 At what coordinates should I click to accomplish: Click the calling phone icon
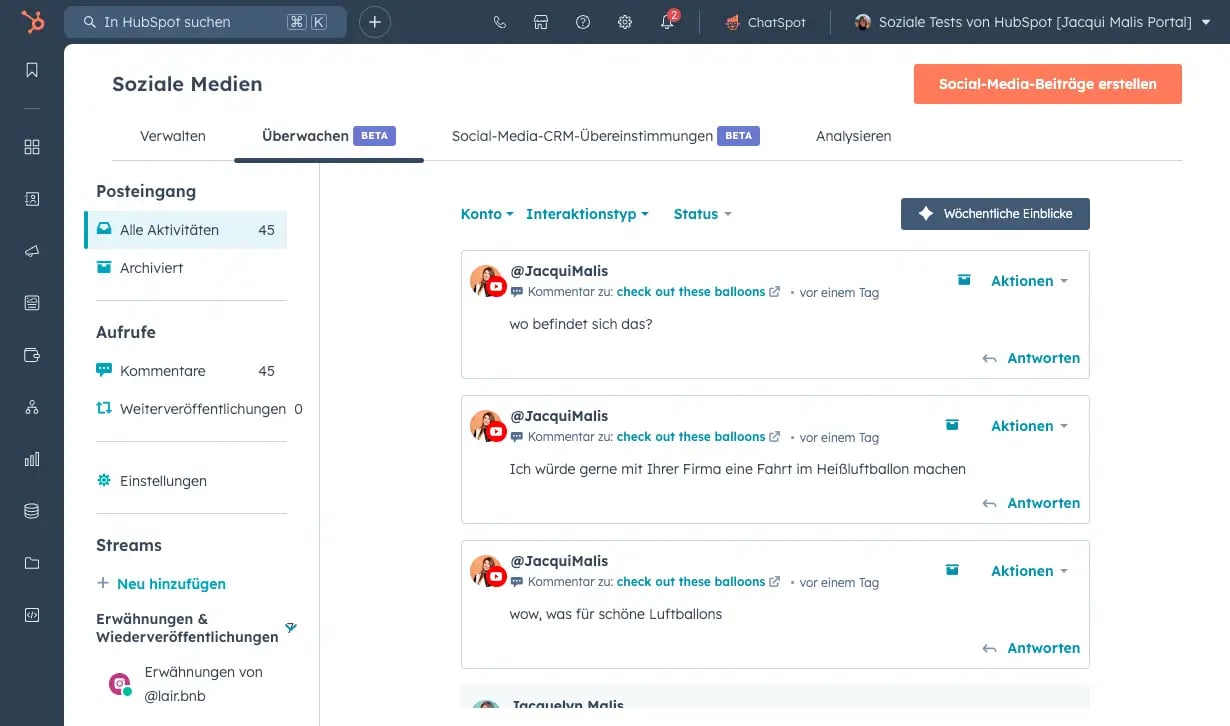pos(499,21)
